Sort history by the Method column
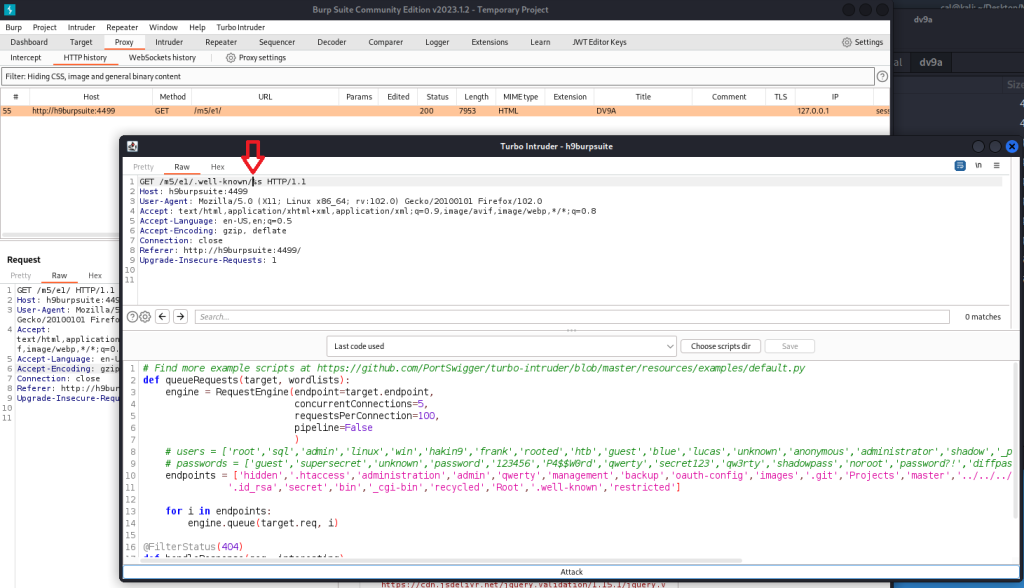This screenshot has height=588, width=1024. pos(172,97)
